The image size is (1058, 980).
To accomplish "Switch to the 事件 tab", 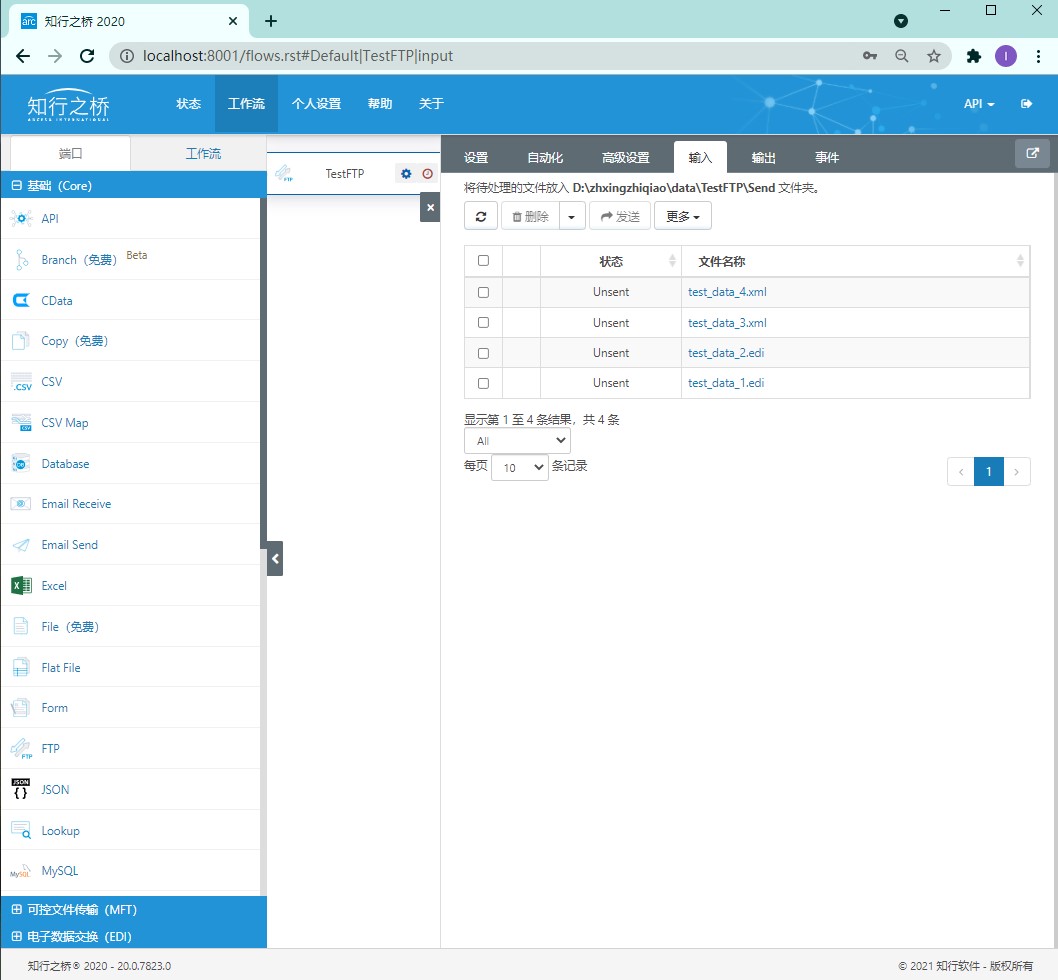I will pyautogui.click(x=827, y=158).
